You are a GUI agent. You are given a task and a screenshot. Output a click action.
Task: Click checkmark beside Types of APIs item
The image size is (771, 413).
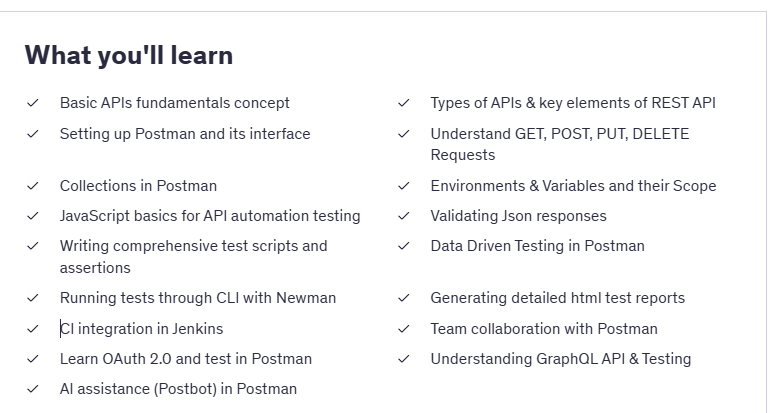point(404,103)
